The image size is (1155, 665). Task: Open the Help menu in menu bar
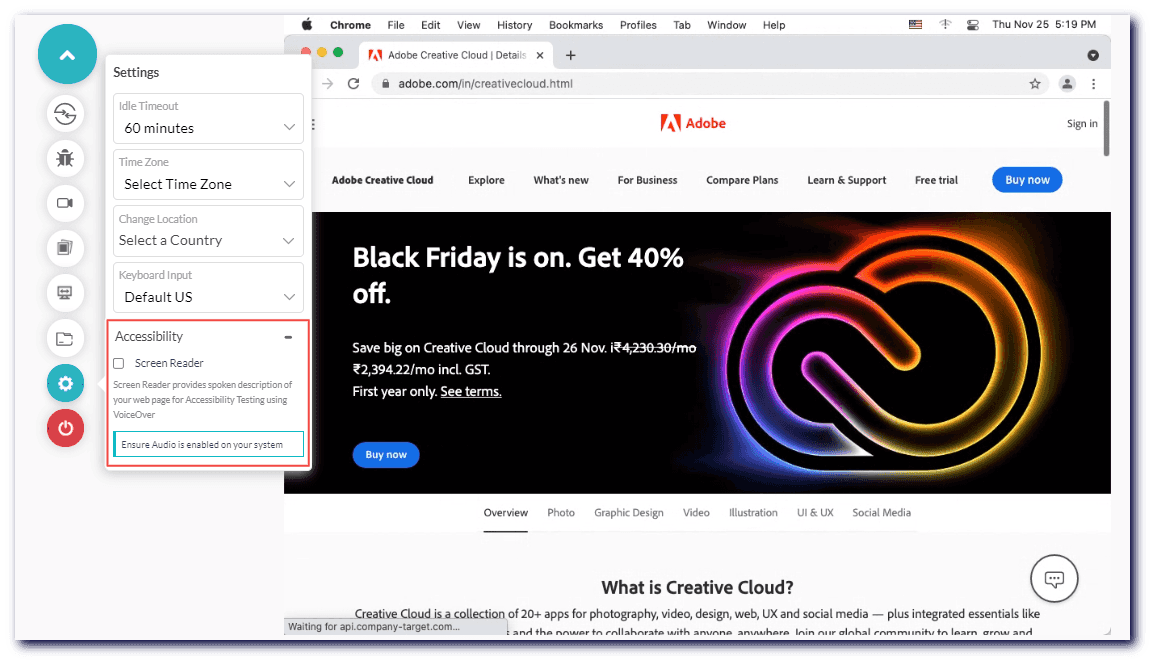pos(774,25)
